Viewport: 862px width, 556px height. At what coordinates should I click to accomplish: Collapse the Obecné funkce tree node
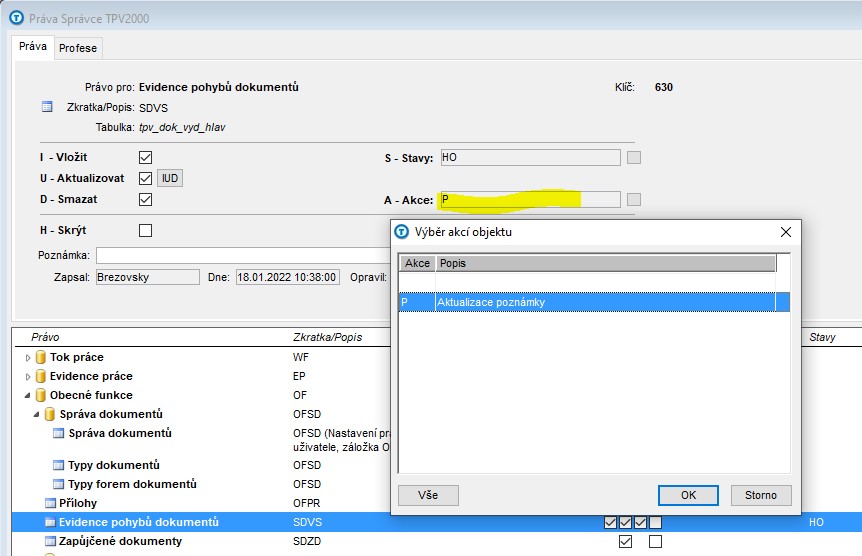27,395
